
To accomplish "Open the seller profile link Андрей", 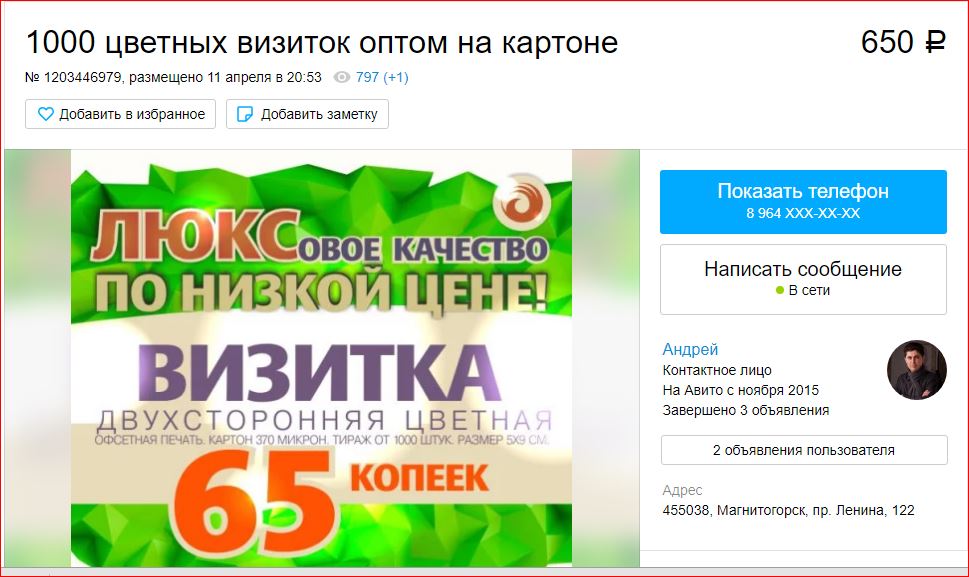I will point(690,349).
